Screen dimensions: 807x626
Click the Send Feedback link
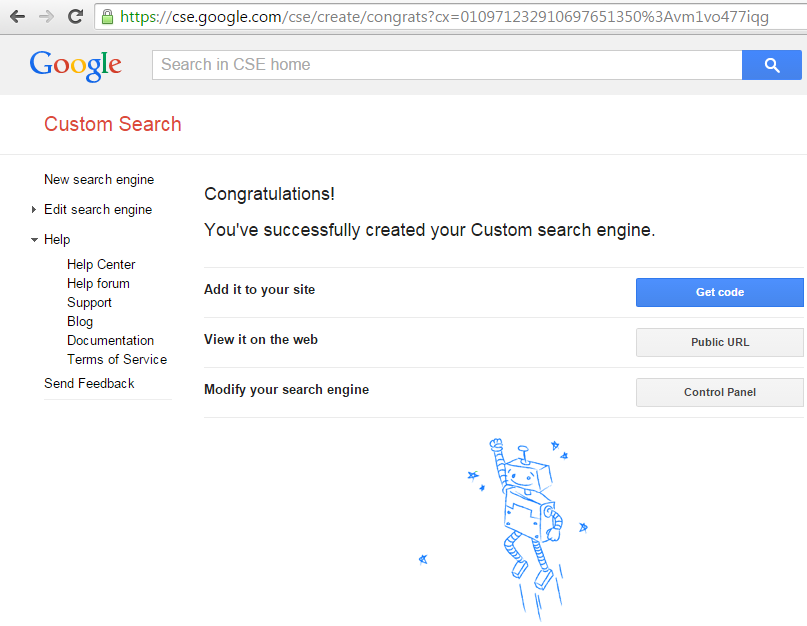(x=89, y=384)
